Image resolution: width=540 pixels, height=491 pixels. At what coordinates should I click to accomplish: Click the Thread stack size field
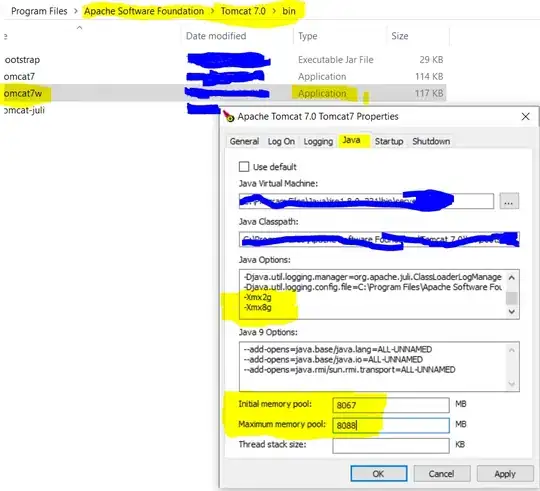pyautogui.click(x=391, y=446)
